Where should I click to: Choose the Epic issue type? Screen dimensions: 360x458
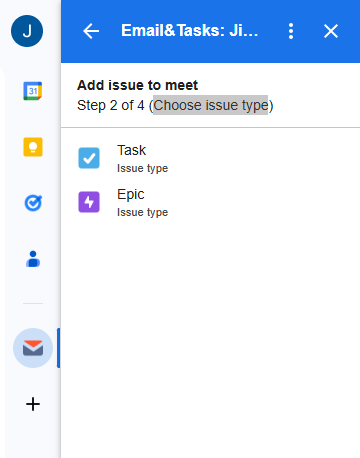point(210,202)
